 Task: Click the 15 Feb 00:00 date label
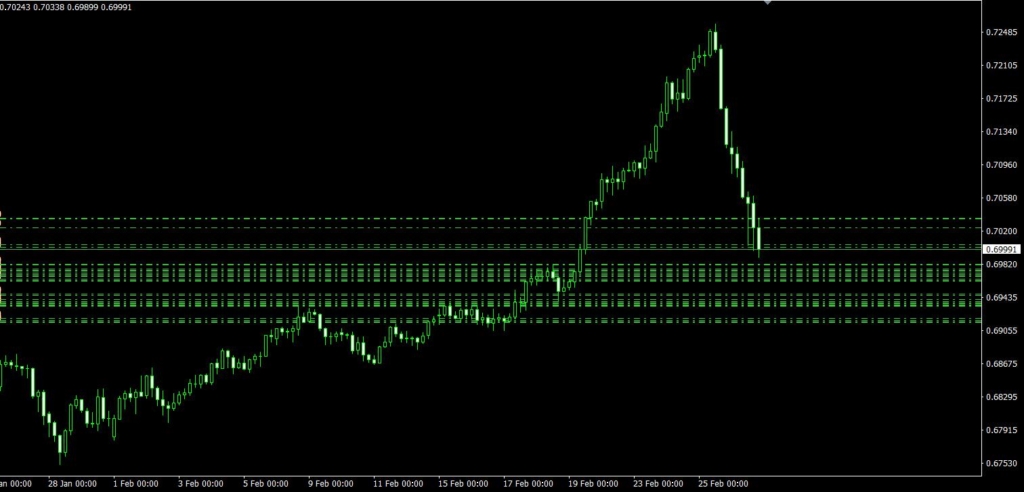coord(463,484)
